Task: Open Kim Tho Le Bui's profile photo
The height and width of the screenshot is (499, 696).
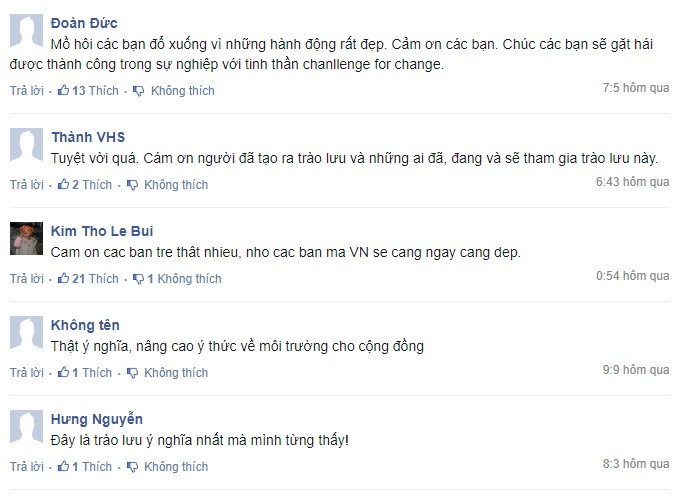Action: (x=27, y=238)
